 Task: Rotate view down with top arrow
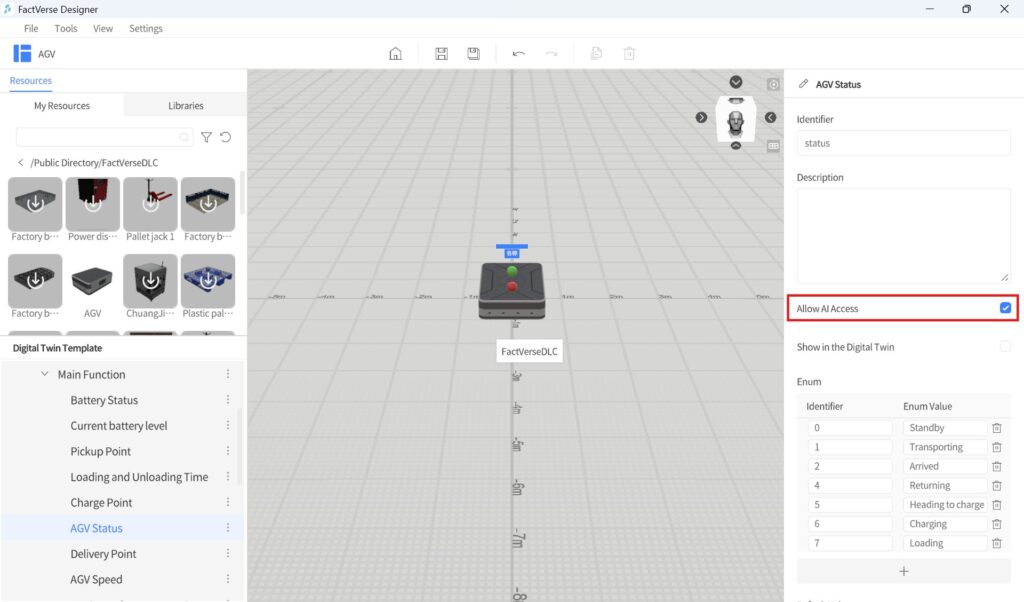pos(736,82)
